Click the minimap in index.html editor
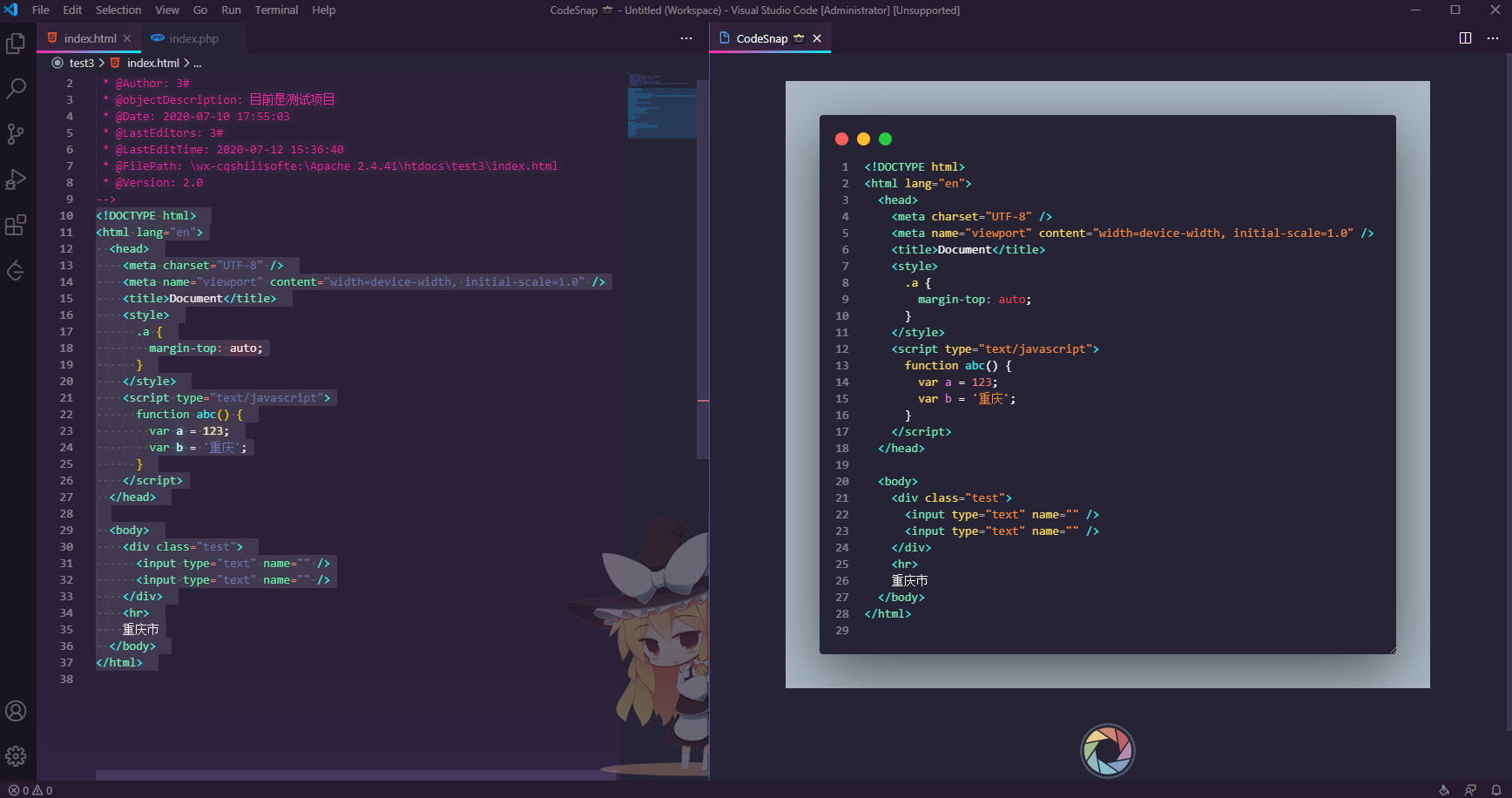Viewport: 1512px width, 798px height. [x=661, y=106]
